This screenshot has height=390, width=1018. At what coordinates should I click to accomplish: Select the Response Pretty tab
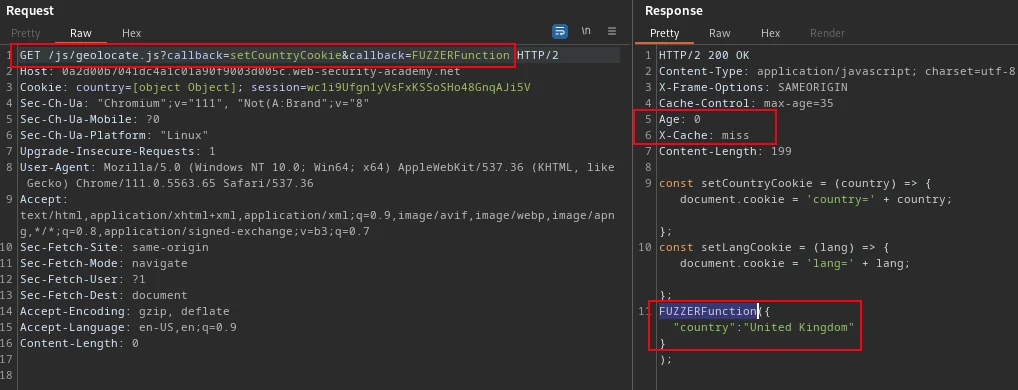coord(664,33)
